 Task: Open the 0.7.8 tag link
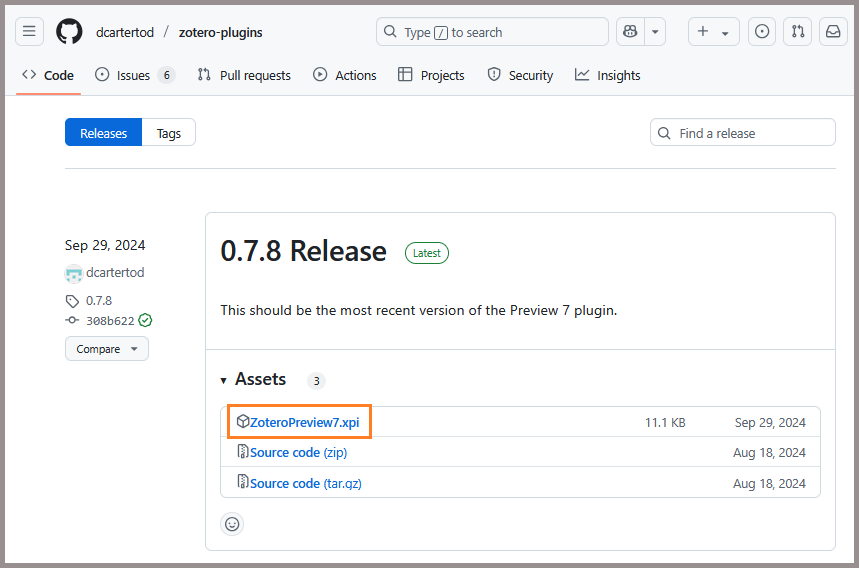pyautogui.click(x=99, y=301)
